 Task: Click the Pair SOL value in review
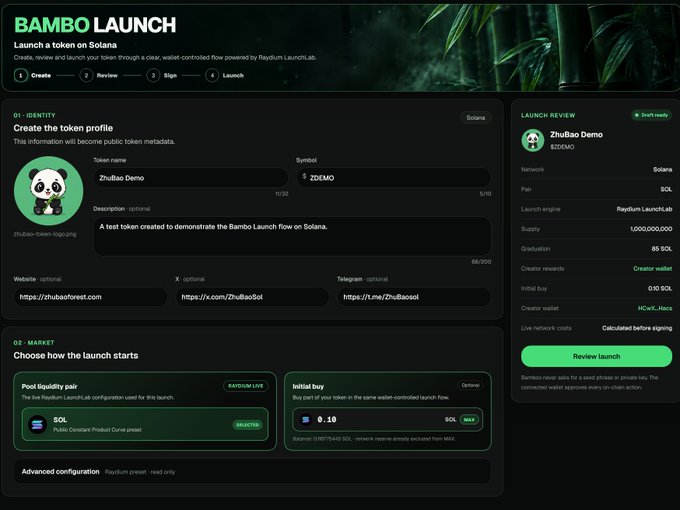click(666, 189)
